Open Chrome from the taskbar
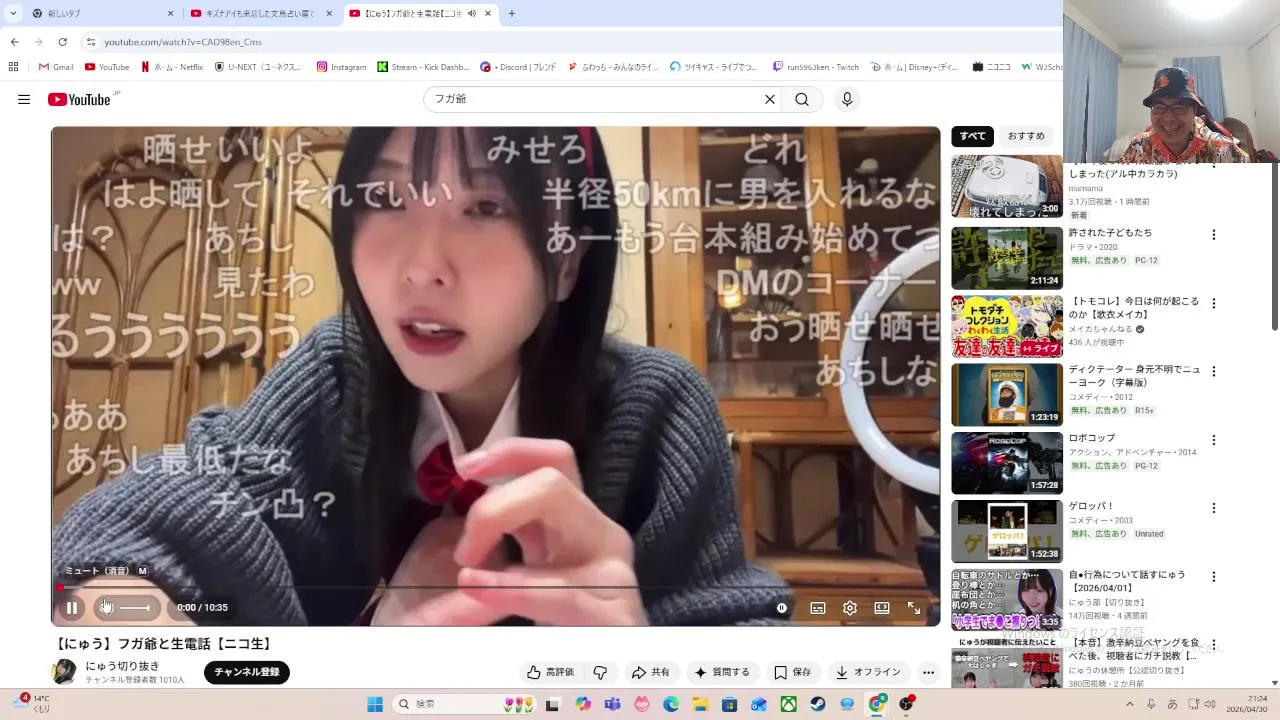The height and width of the screenshot is (720, 1280). 877,704
